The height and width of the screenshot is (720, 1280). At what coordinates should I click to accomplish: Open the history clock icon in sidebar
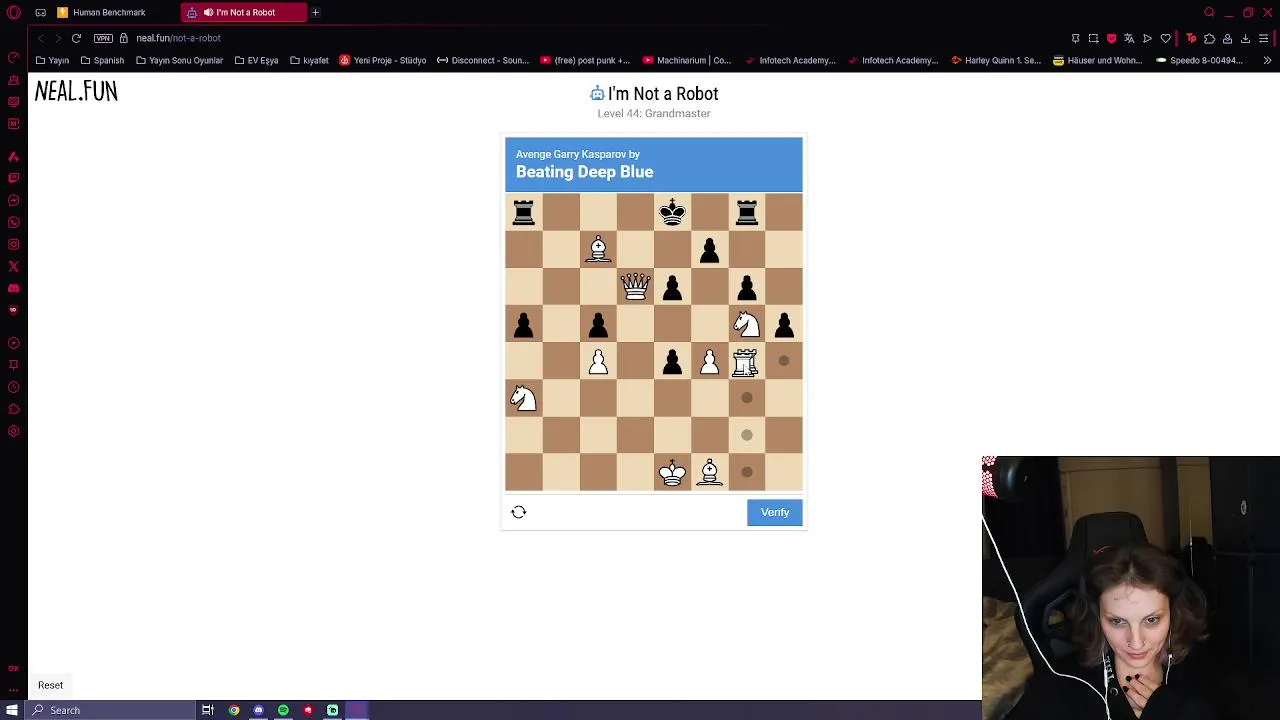click(x=13, y=387)
